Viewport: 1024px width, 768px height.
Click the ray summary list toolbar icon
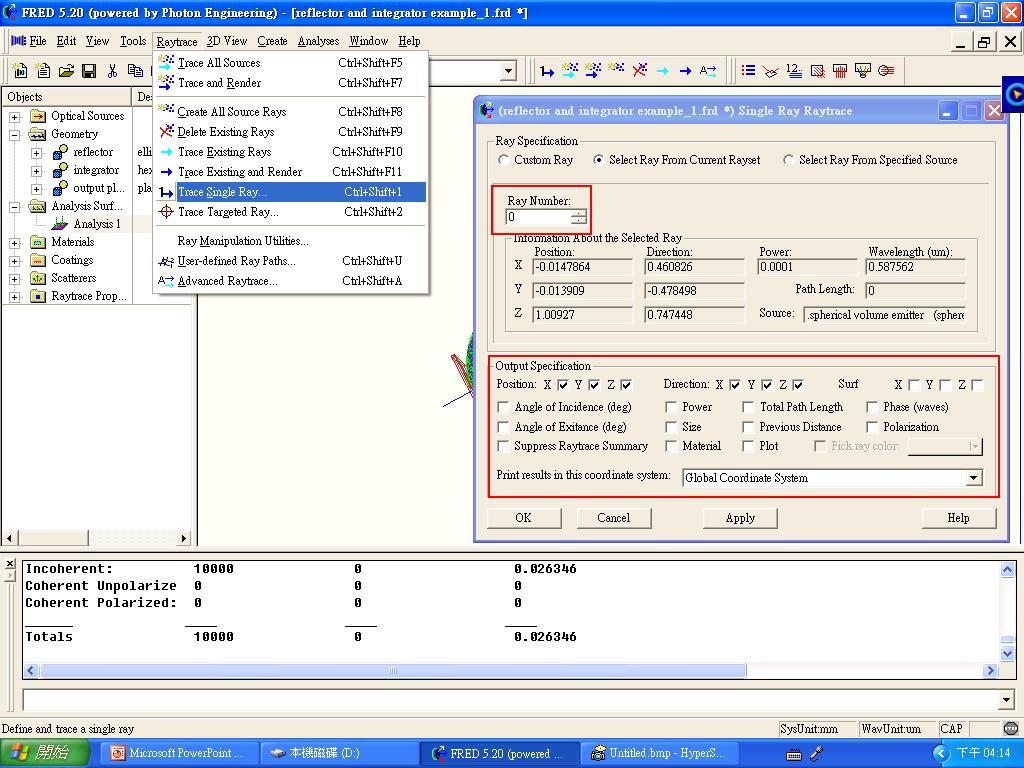[748, 71]
